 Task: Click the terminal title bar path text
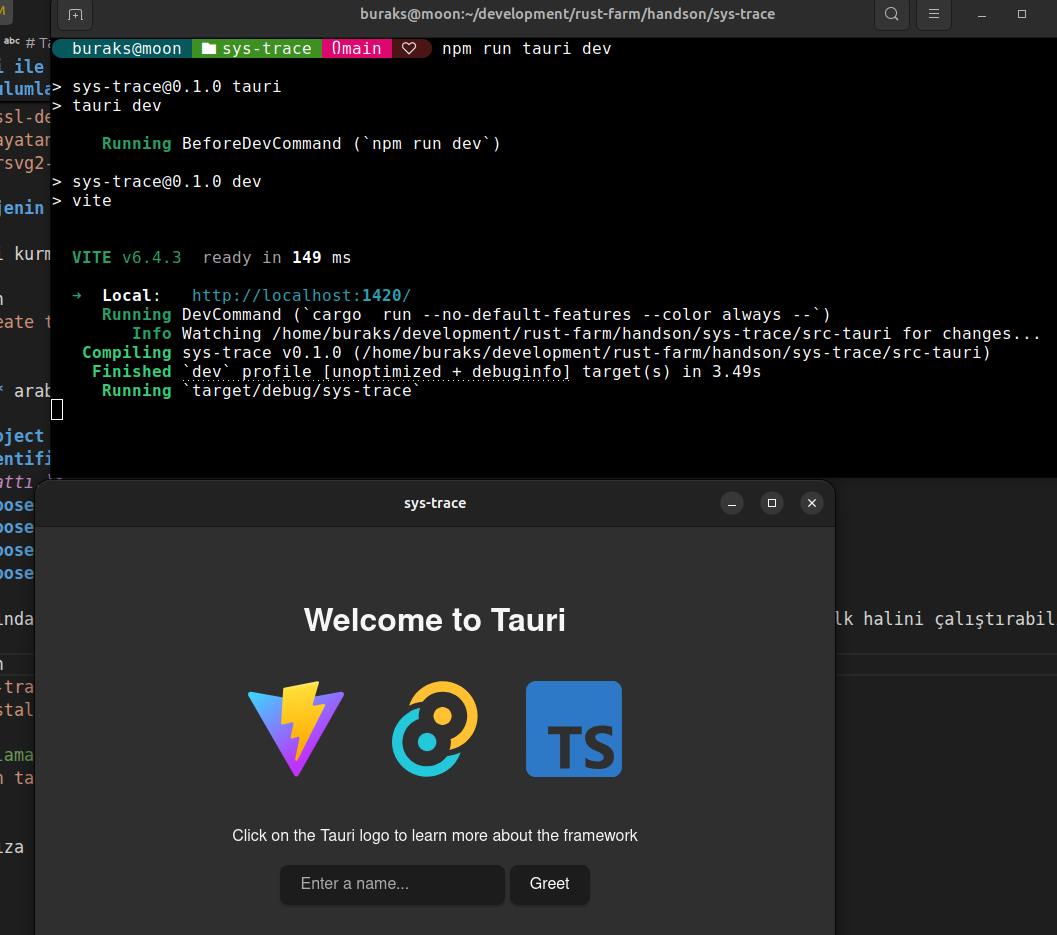pos(568,14)
